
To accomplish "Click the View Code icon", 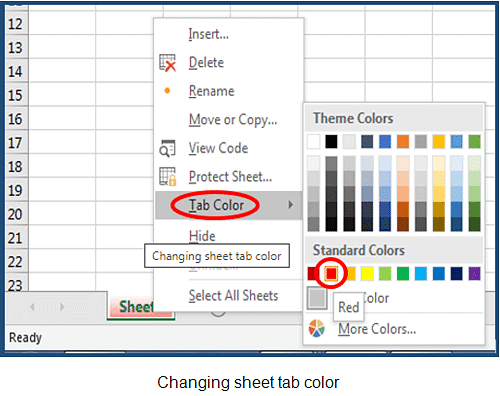I will pyautogui.click(x=167, y=148).
